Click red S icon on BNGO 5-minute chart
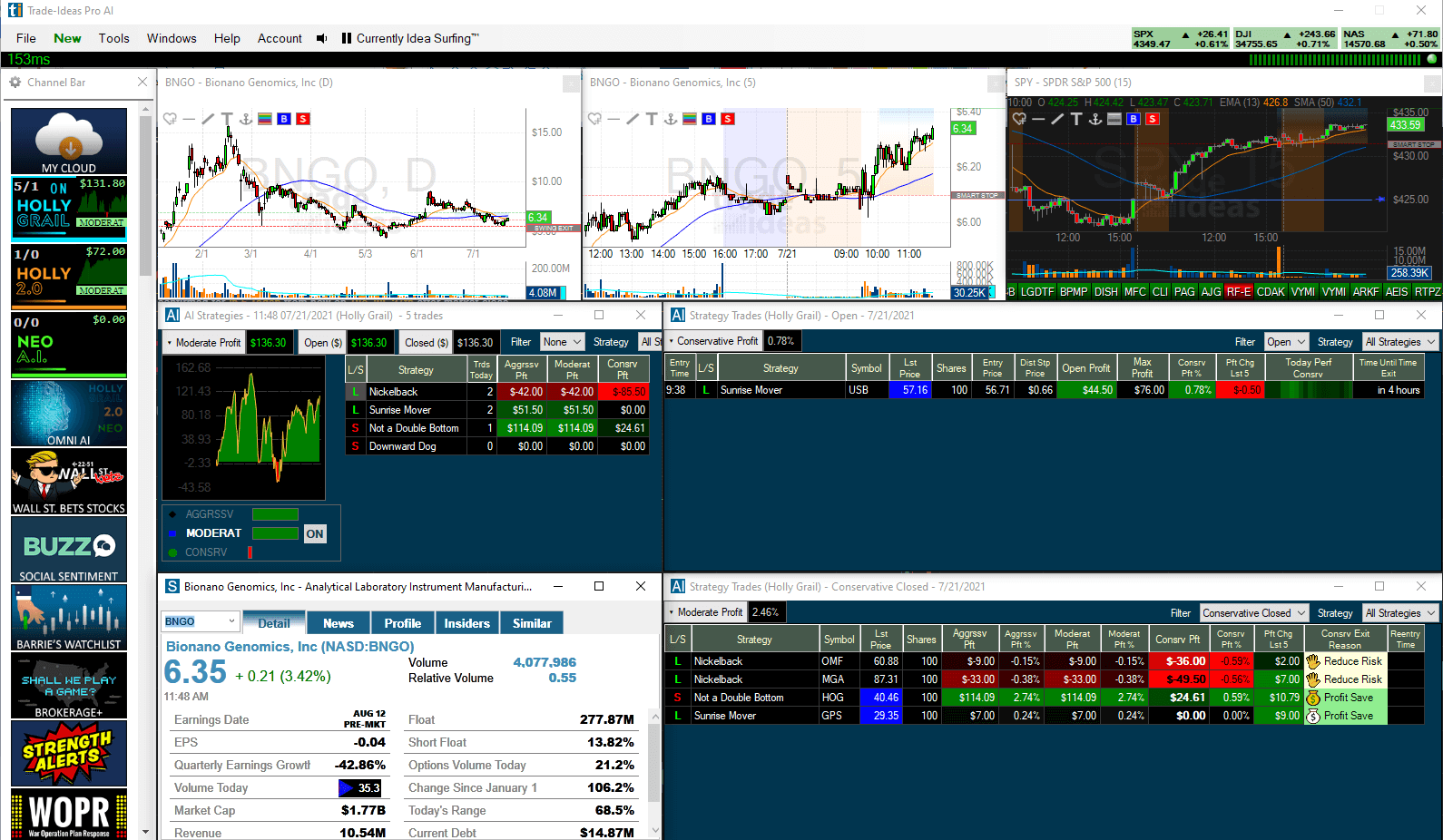The height and width of the screenshot is (840, 1443). [728, 119]
